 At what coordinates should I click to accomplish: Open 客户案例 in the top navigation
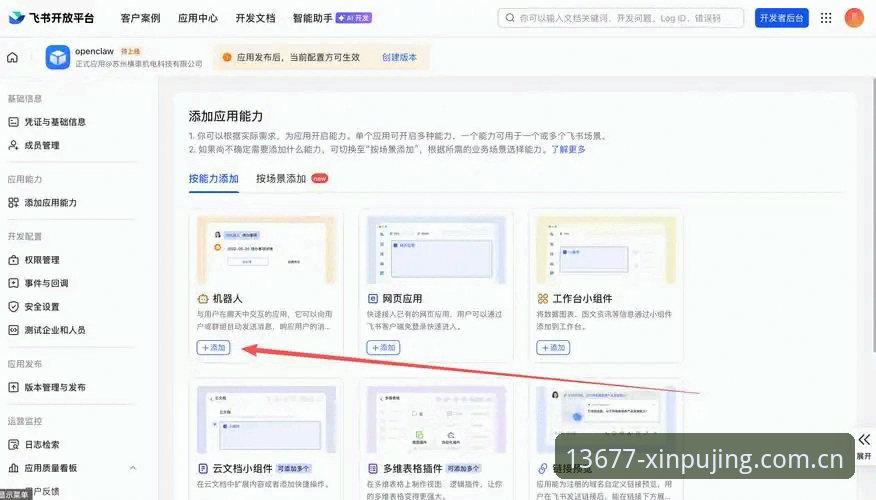140,18
